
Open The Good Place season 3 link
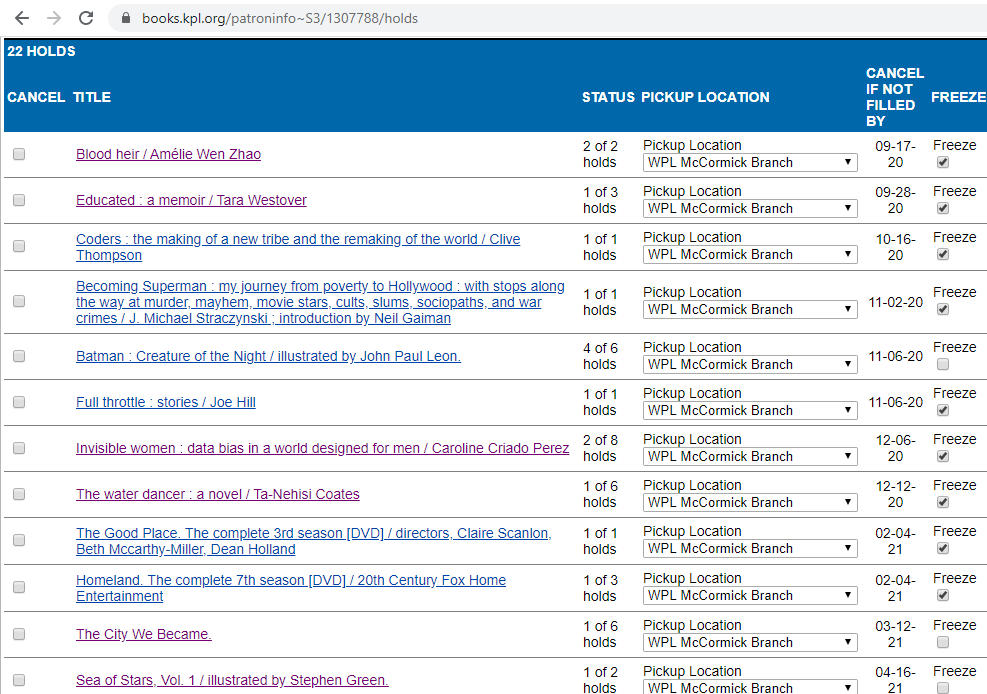pos(313,532)
